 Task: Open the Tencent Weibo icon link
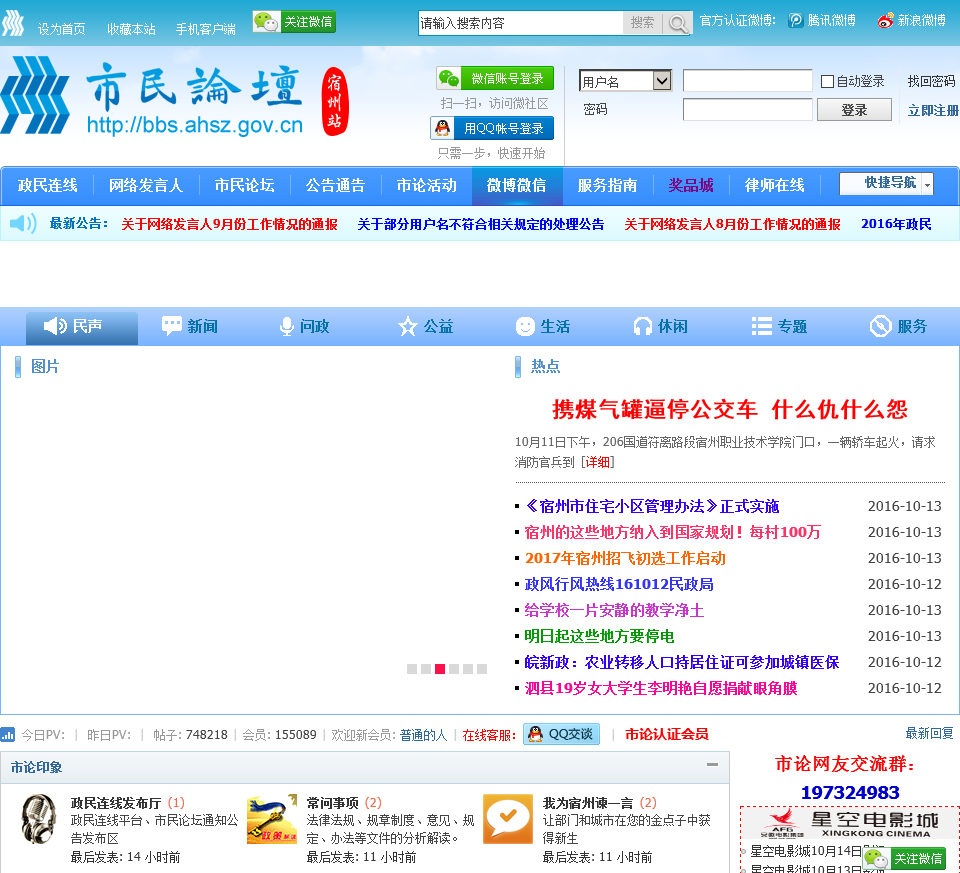[795, 20]
